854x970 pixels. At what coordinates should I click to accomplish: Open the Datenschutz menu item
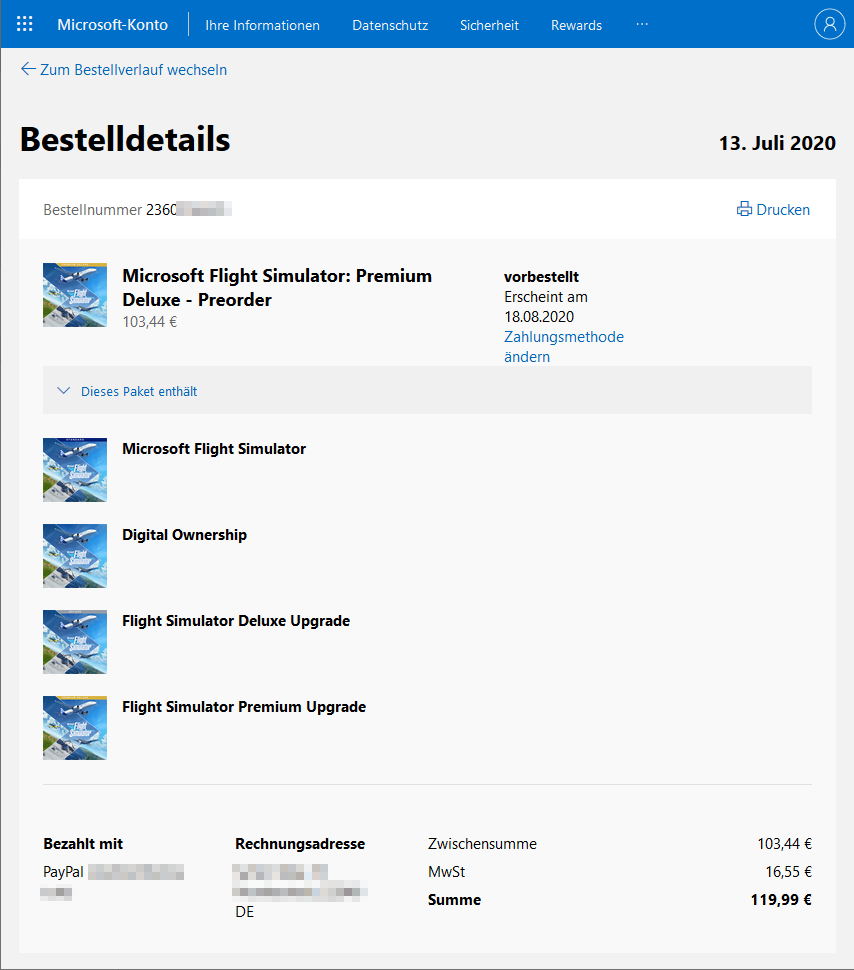(x=390, y=25)
